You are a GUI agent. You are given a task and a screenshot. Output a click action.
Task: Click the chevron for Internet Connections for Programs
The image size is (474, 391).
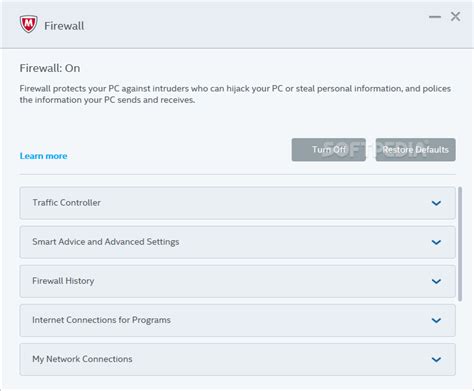click(x=436, y=320)
